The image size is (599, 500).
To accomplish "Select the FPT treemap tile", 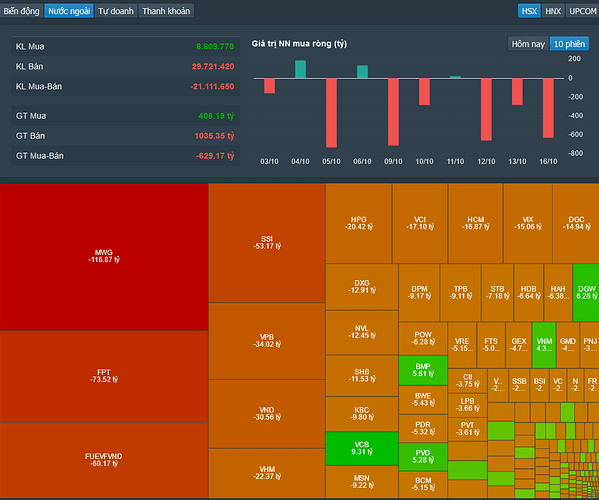I will coord(104,376).
